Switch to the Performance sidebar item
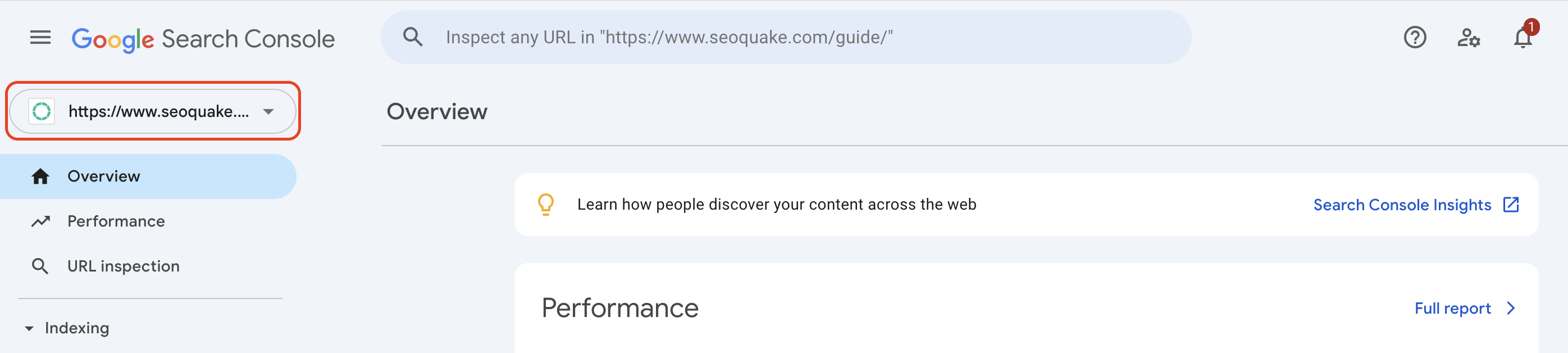Viewport: 1568px width, 353px height. [116, 221]
